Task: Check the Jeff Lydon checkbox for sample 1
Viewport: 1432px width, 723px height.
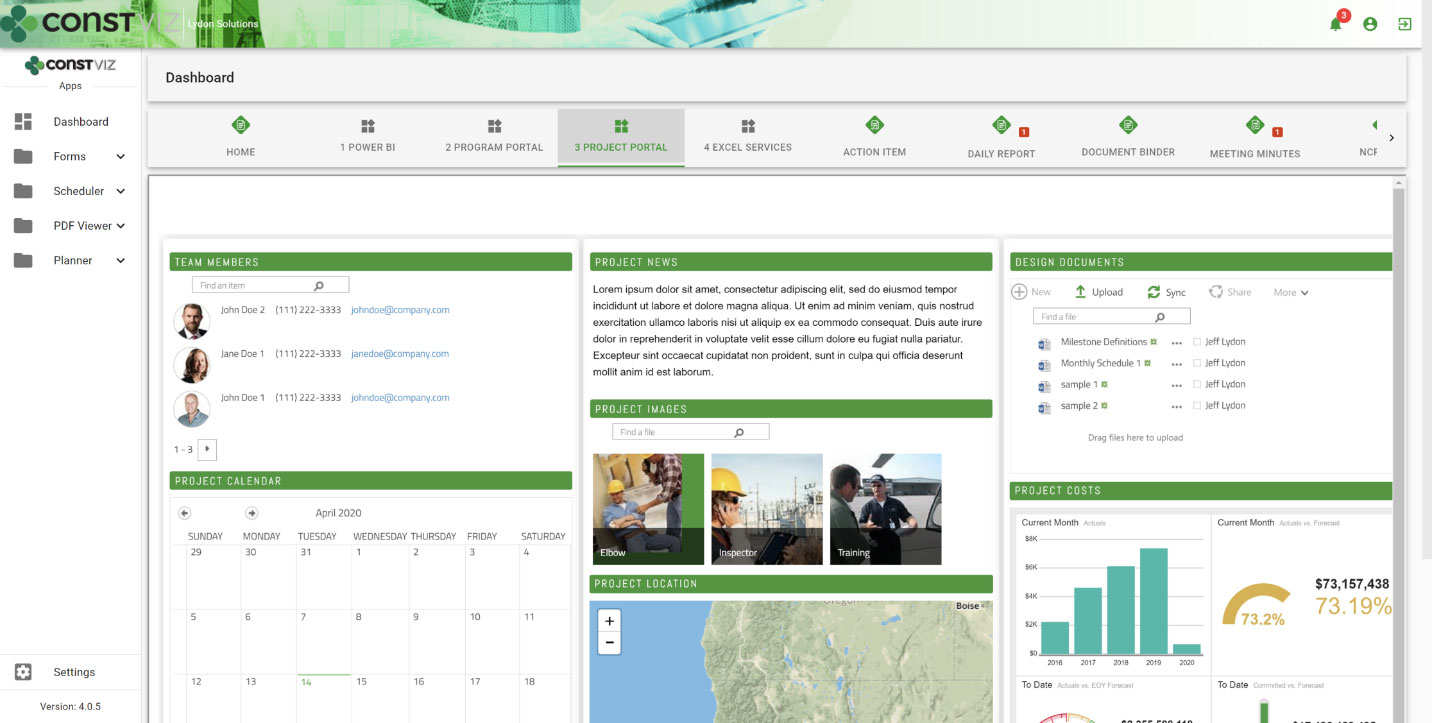Action: [1196, 384]
